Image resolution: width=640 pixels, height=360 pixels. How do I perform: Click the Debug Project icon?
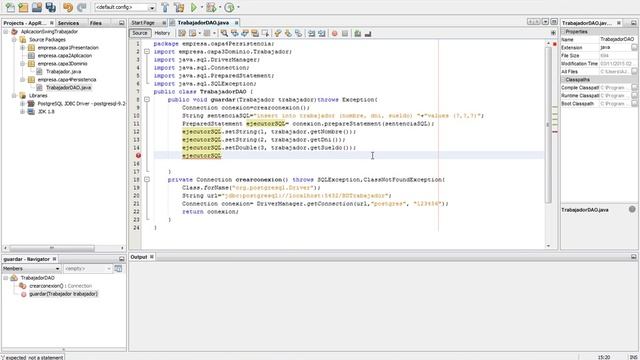click(x=211, y=7)
